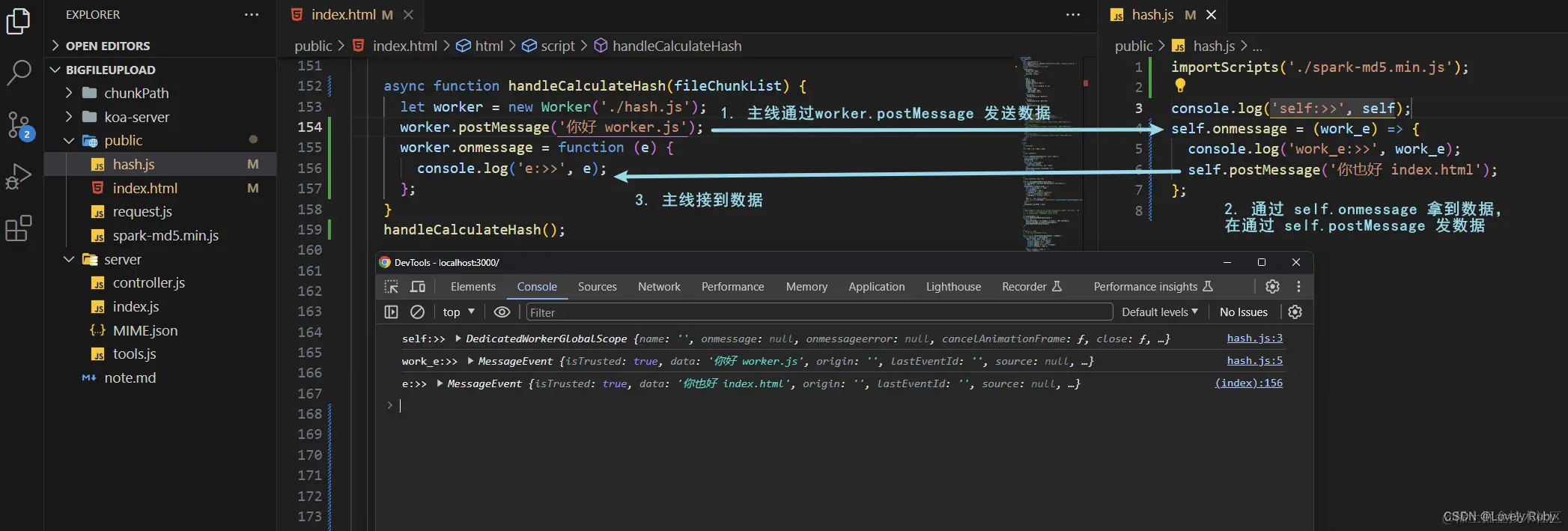Open the Explorer view in activity bar
Viewport: 1568px width, 531px height.
(x=18, y=20)
